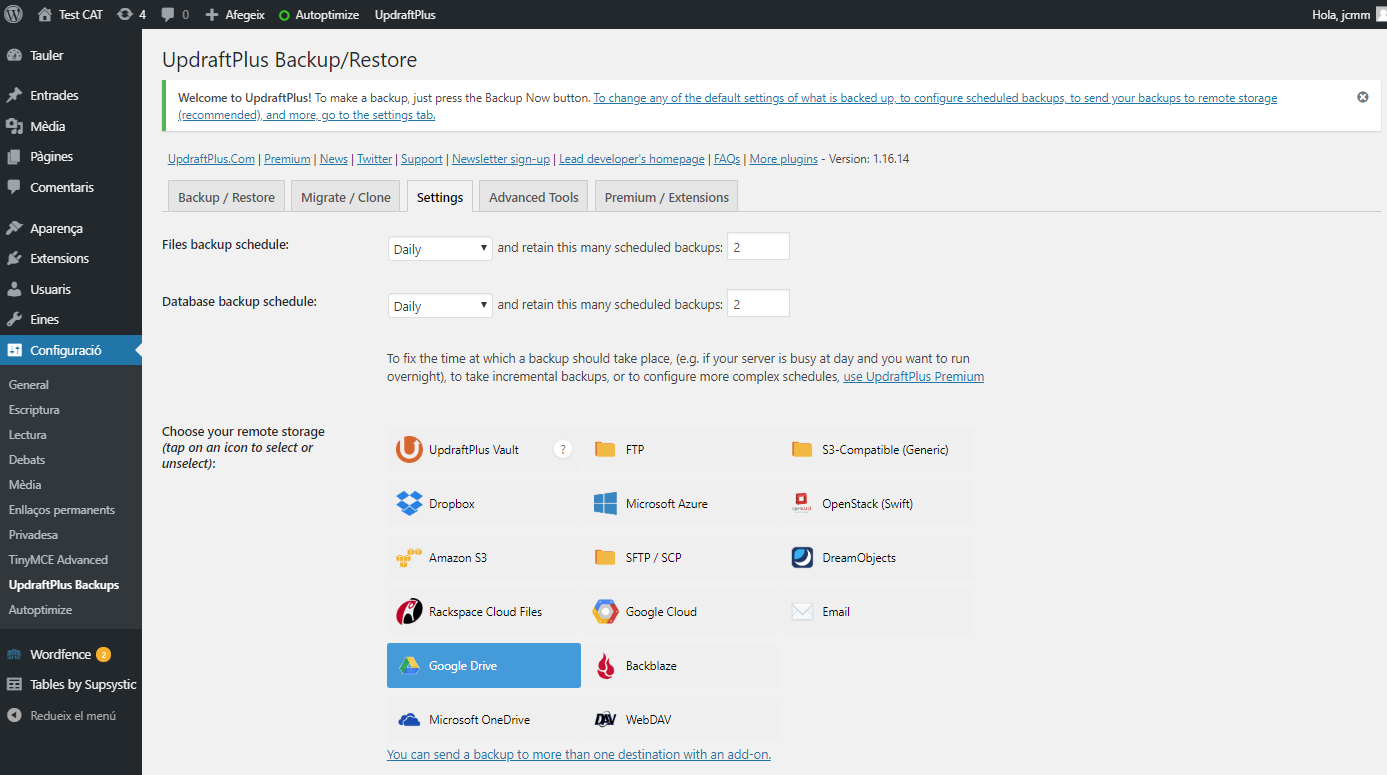Viewport: 1387px width, 775px height.
Task: Click the use UpdraftPlus Premium link
Action: coord(914,377)
